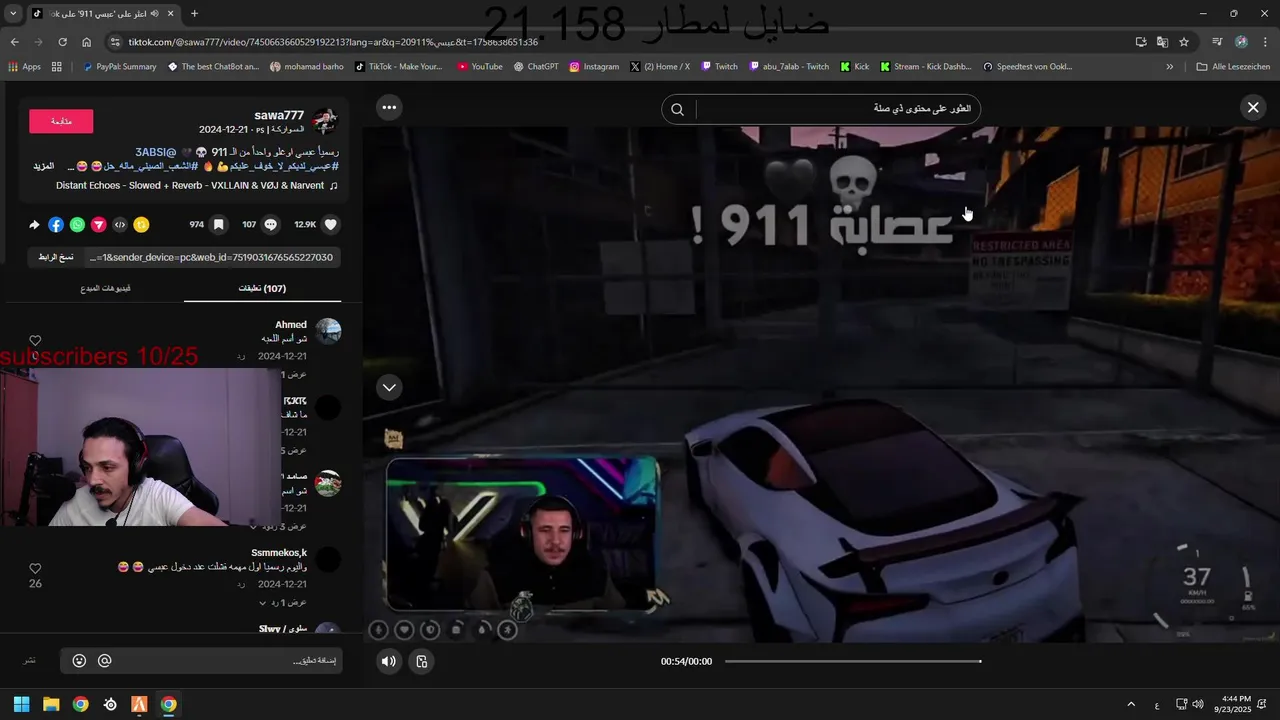Open the picture-in-picture mini player
Screen dimensions: 1280x720
tap(422, 661)
